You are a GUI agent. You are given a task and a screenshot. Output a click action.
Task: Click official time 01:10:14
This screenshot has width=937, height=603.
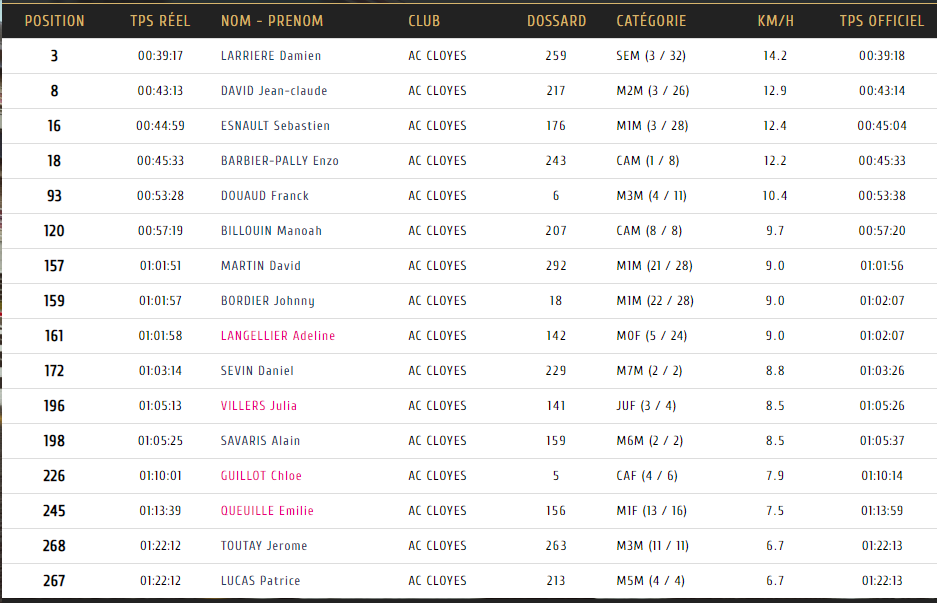[882, 476]
